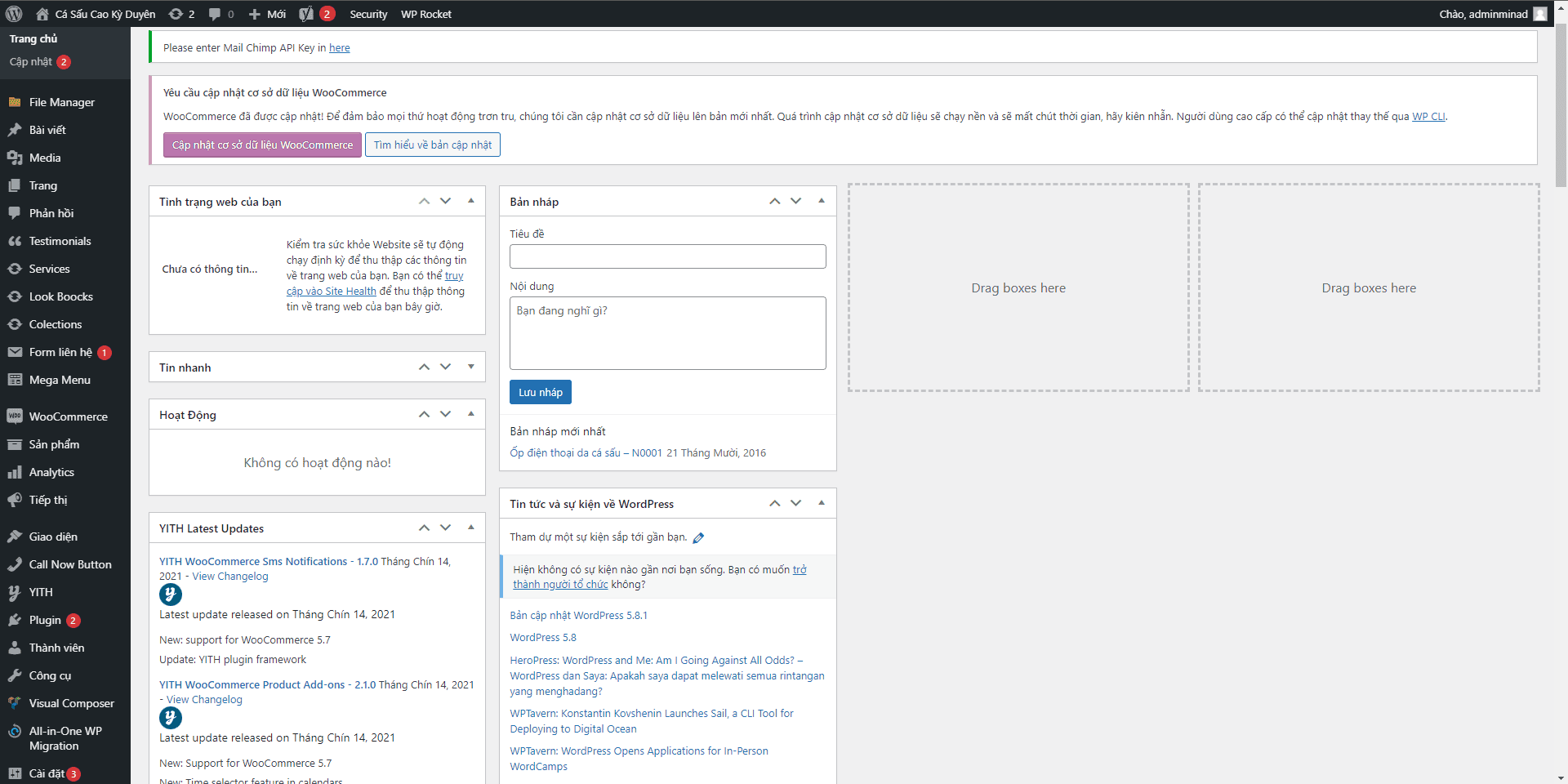Select the All-in-One WP Migration icon
This screenshot has height=784, width=1568.
pos(15,732)
